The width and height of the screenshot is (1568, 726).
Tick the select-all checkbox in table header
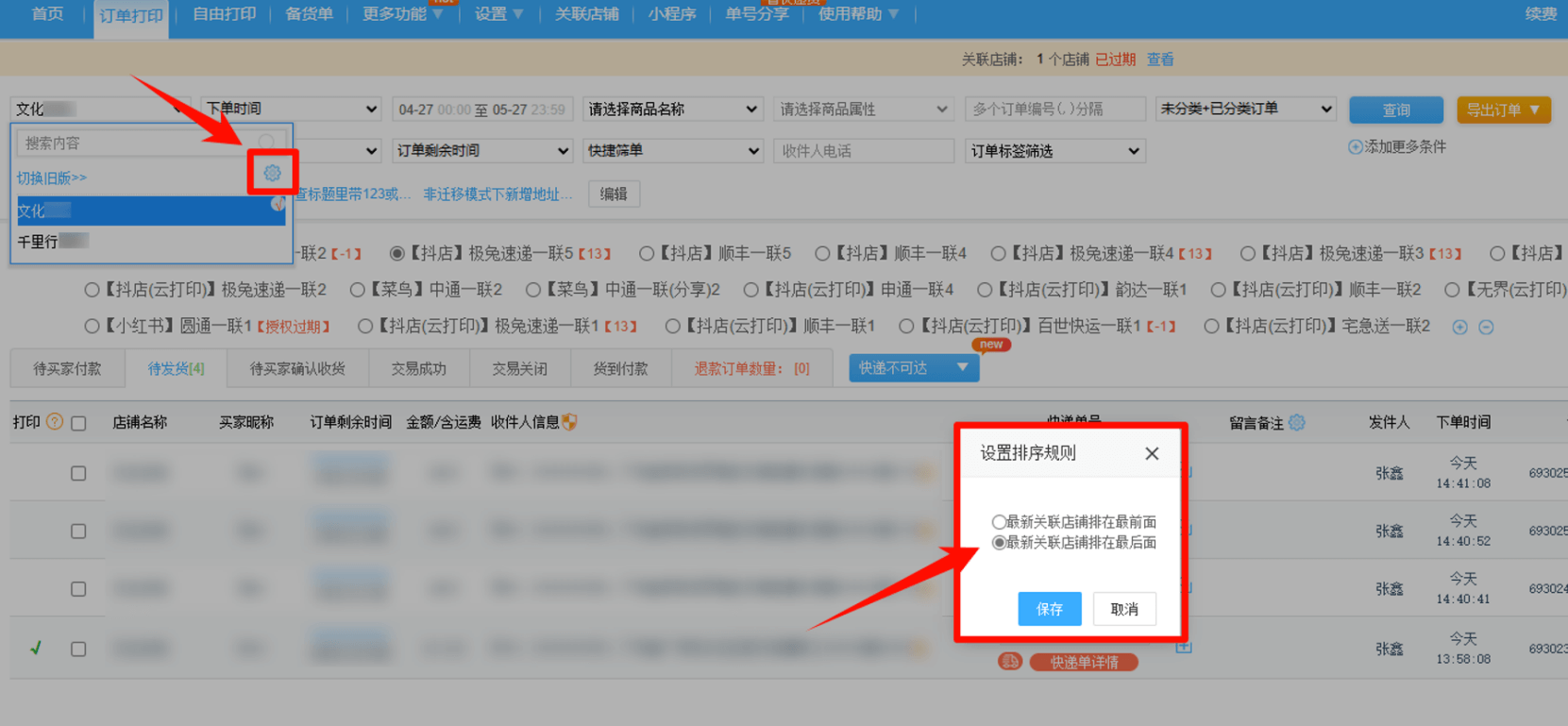[78, 423]
